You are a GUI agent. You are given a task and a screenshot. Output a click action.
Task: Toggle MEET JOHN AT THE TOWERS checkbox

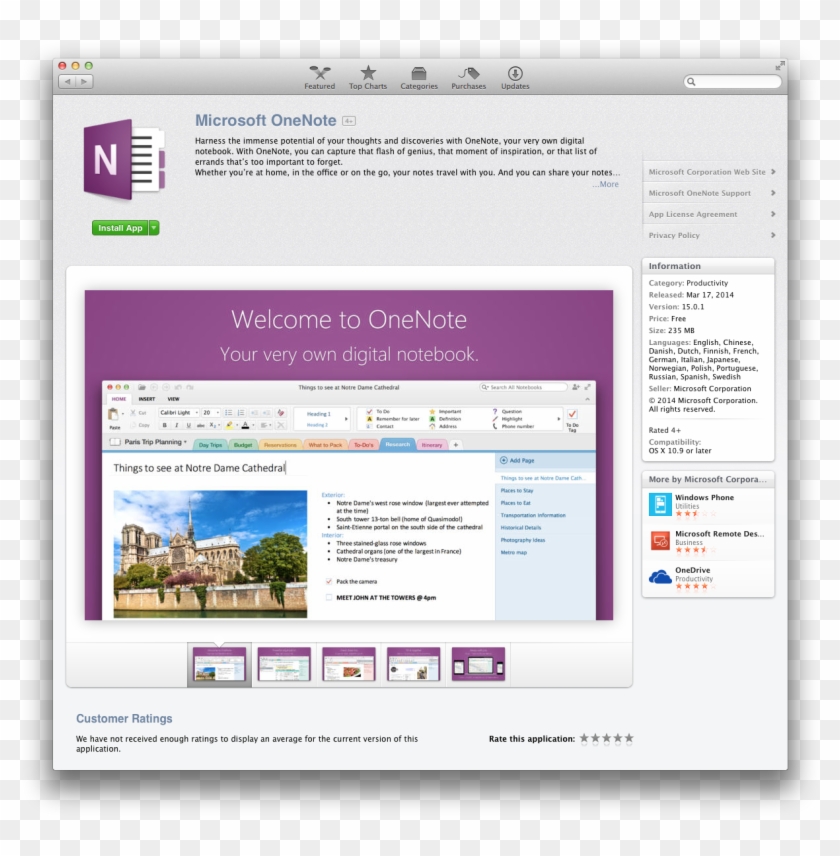pyautogui.click(x=329, y=597)
